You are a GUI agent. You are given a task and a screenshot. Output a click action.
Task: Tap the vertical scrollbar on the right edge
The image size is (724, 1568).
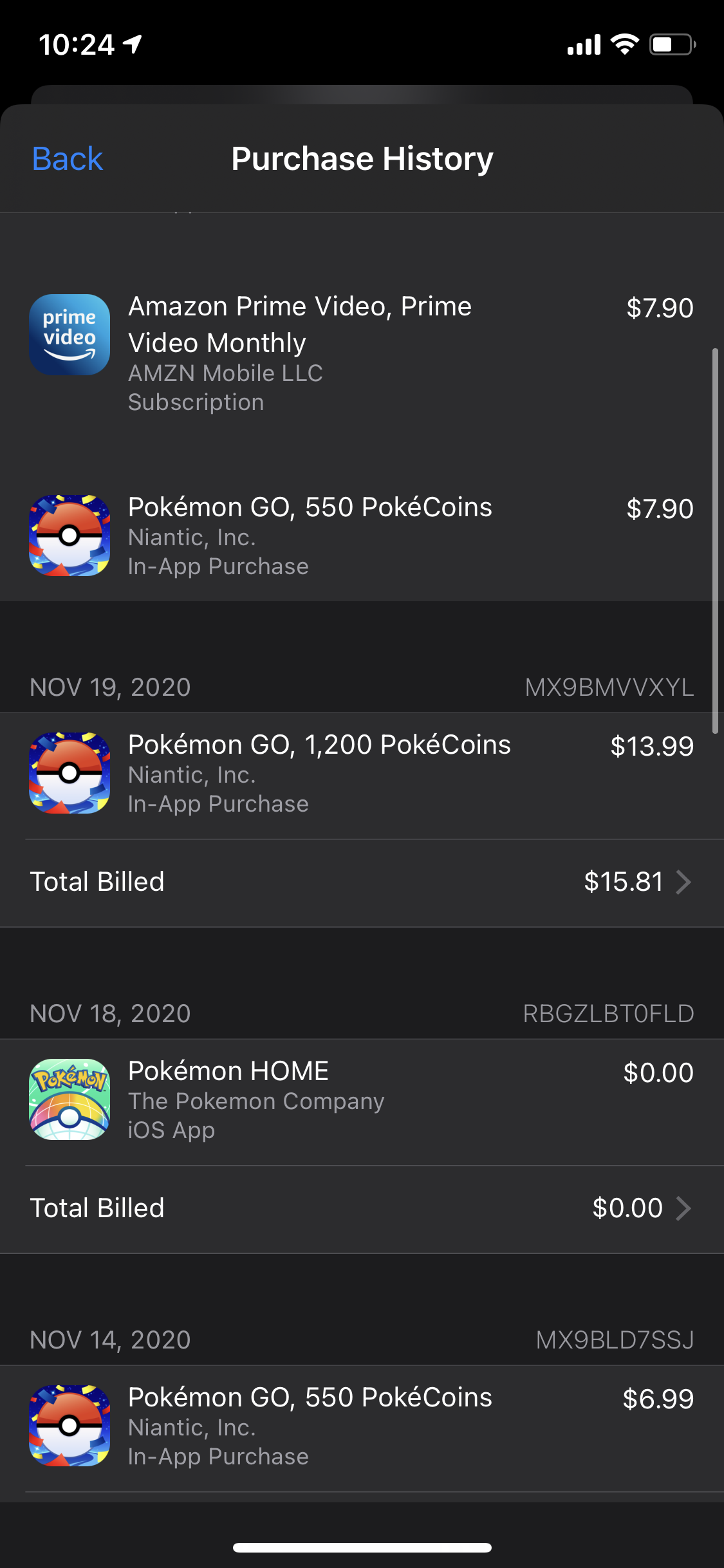[714, 541]
